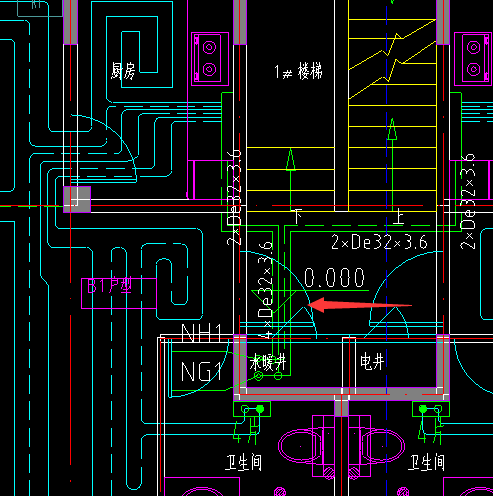Select the 厨房 room label
Image resolution: width=493 pixels, height=496 pixels.
123,71
